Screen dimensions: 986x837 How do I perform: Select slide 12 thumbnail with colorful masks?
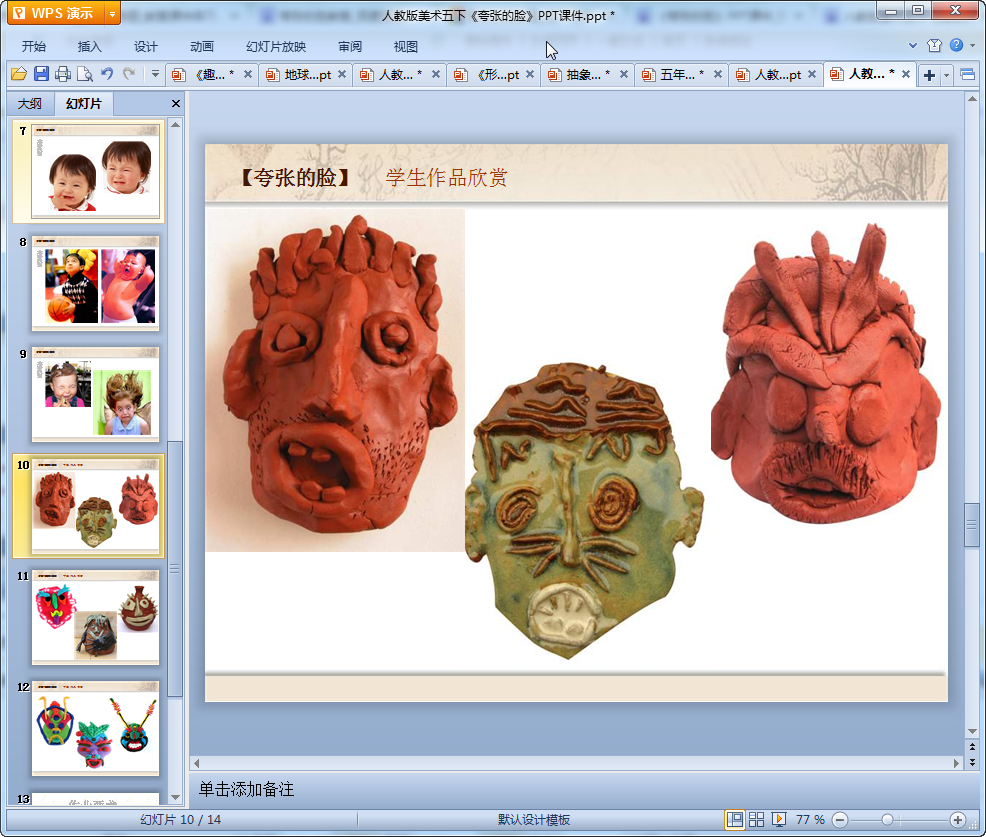(96, 729)
